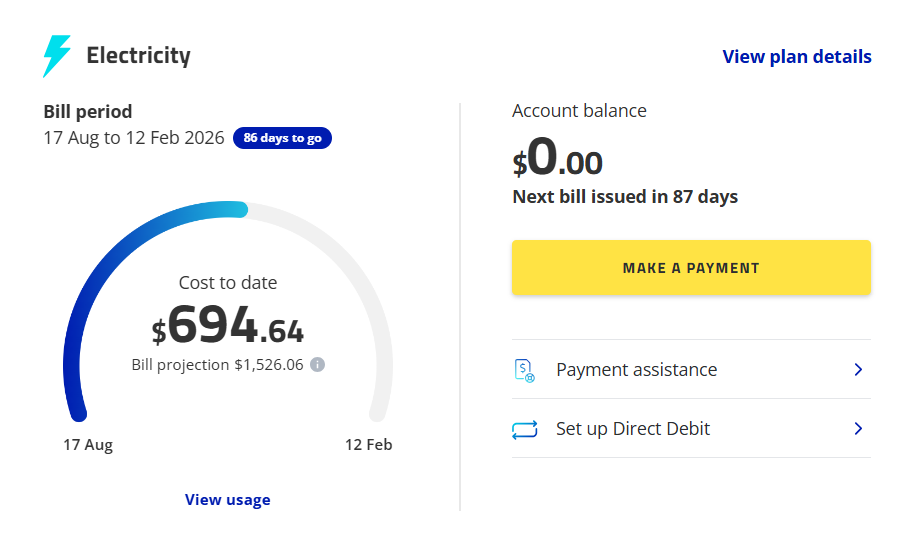Click the Payment assistance dollar icon
This screenshot has height=536, width=910.
point(524,370)
